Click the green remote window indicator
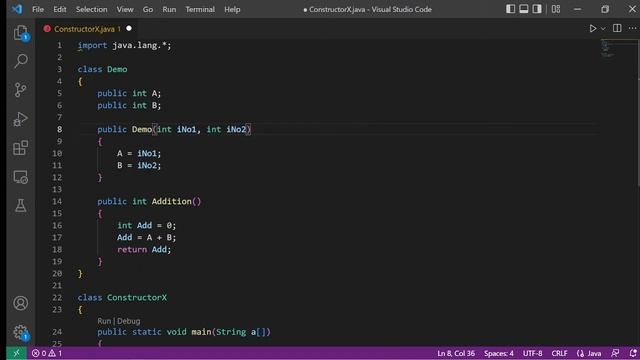 pos(16,353)
